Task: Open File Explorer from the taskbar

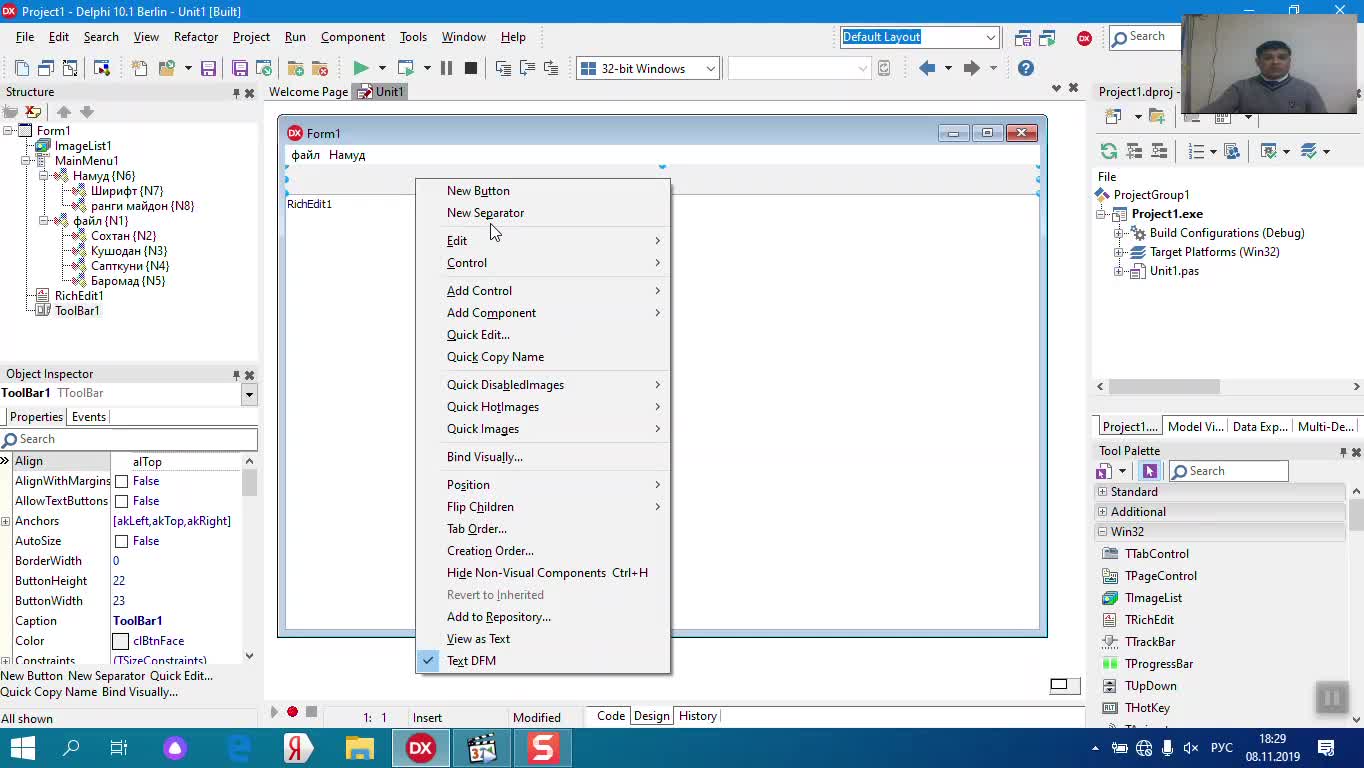Action: [359, 748]
